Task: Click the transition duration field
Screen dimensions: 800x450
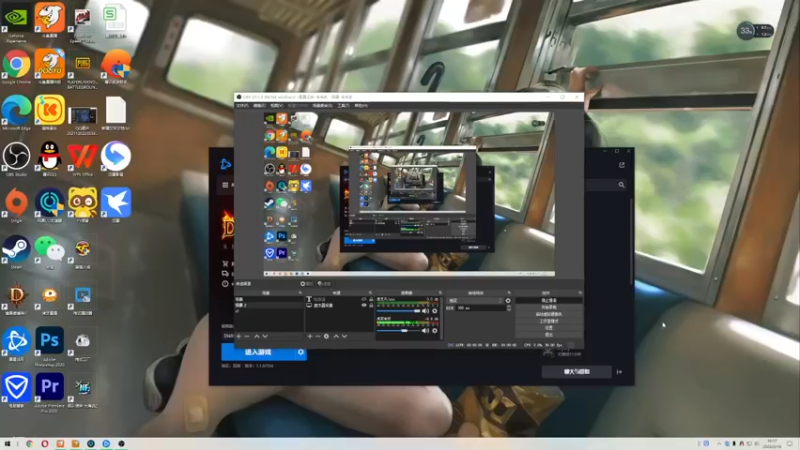Action: 480,308
